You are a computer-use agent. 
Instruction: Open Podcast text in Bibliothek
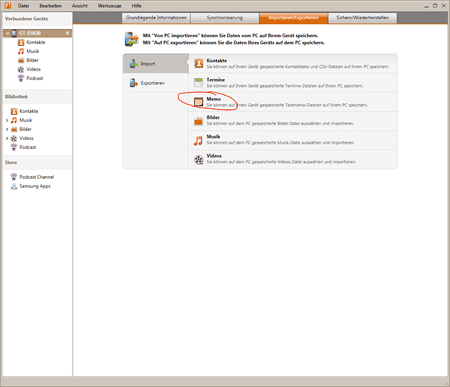click(x=28, y=147)
